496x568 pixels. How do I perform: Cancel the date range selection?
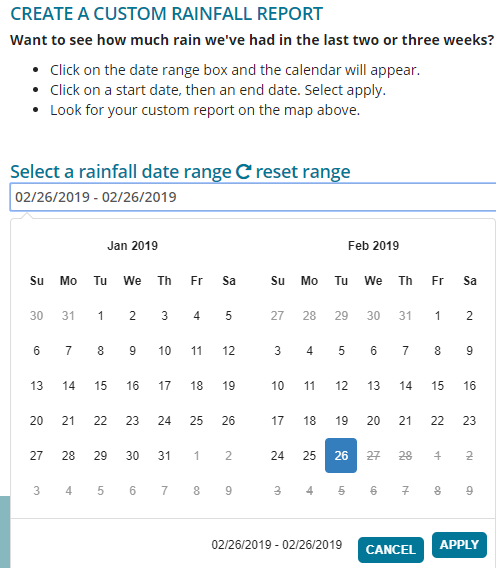point(391,550)
